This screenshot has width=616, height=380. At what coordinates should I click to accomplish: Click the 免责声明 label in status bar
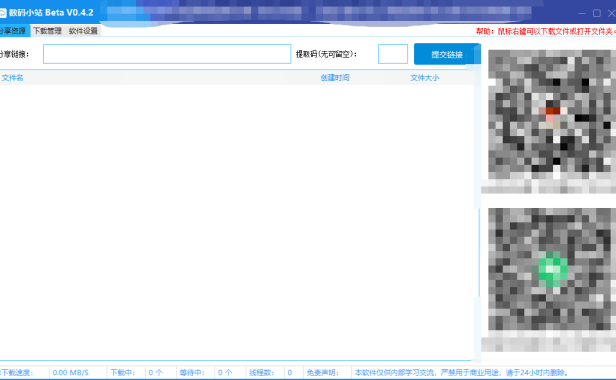click(x=323, y=373)
